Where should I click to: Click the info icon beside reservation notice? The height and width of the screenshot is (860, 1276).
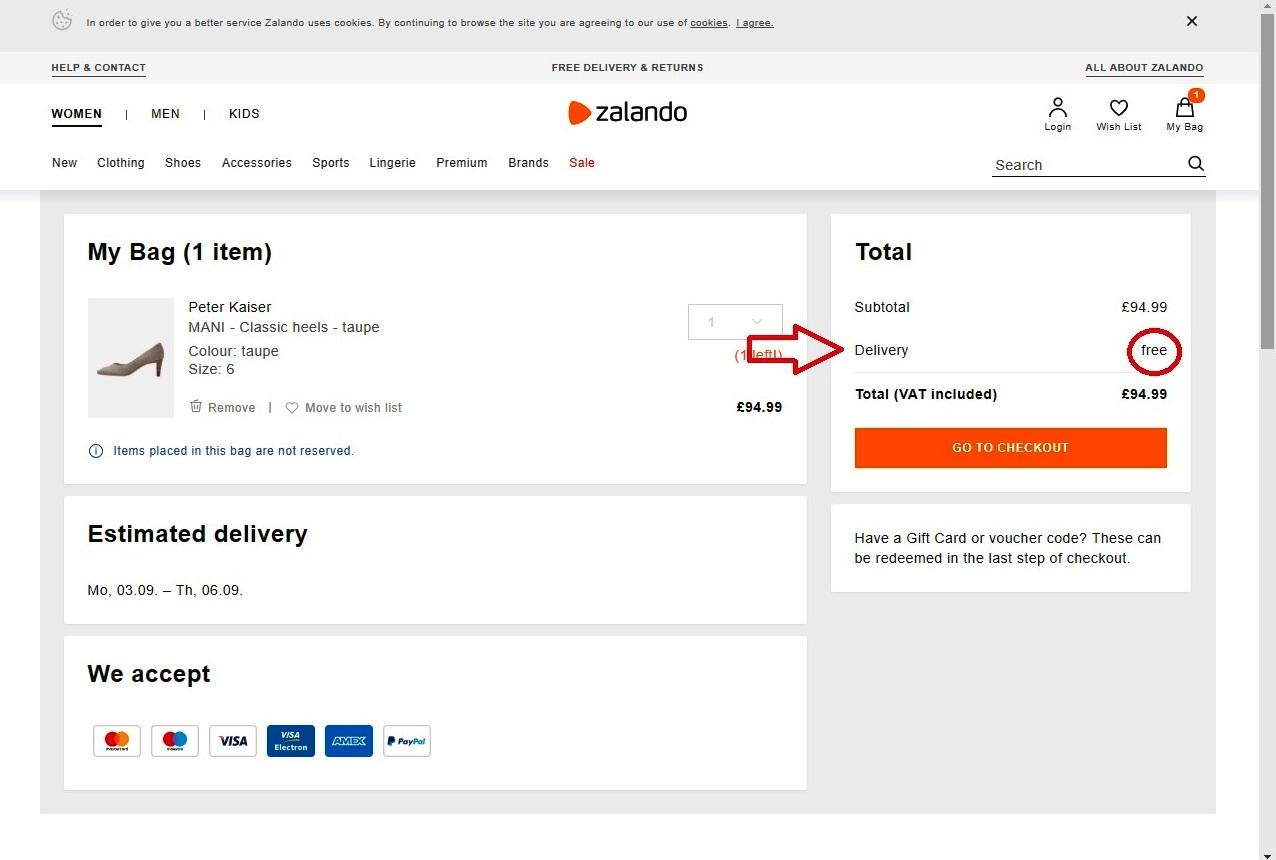96,451
